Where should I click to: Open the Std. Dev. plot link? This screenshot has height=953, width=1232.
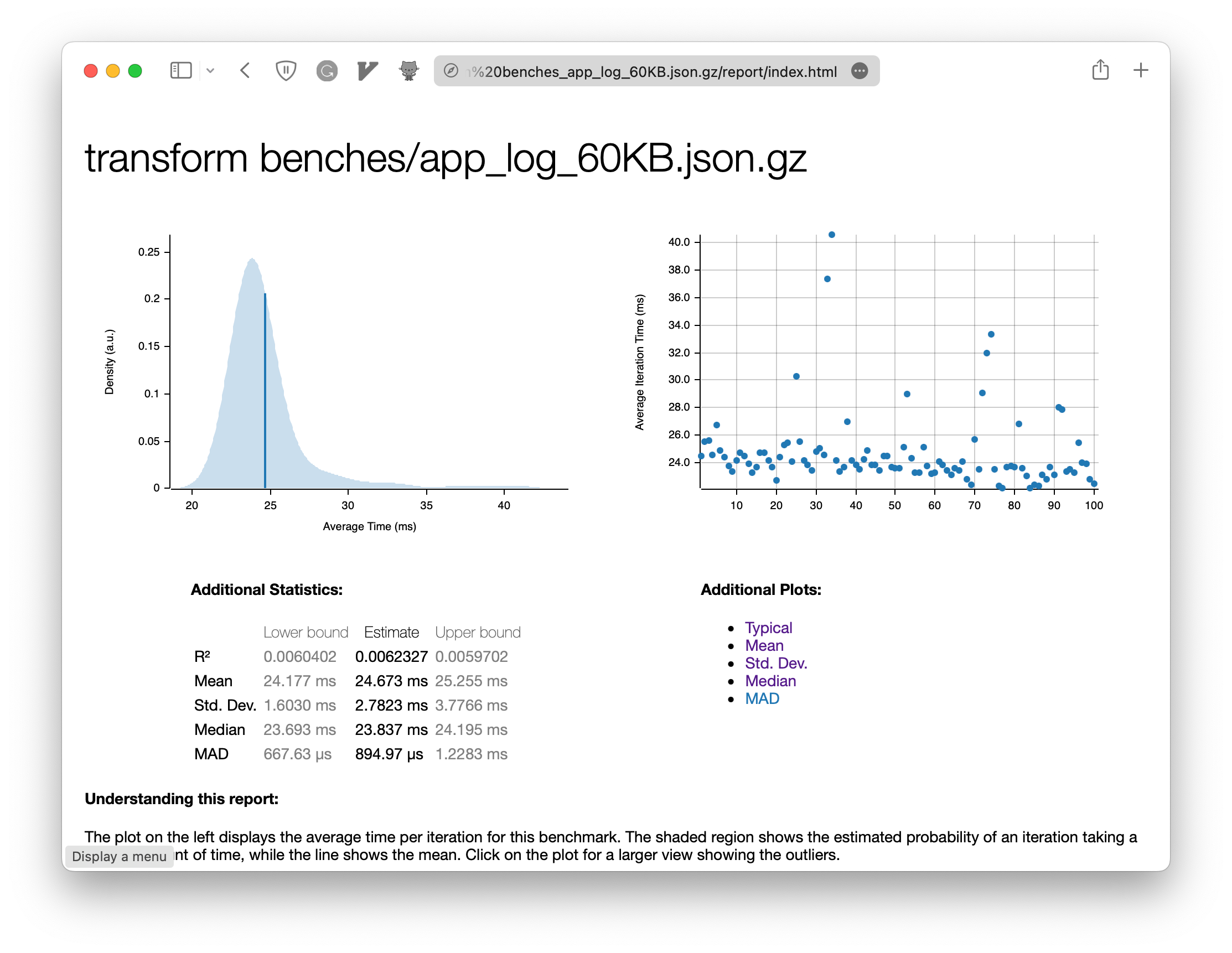point(775,663)
